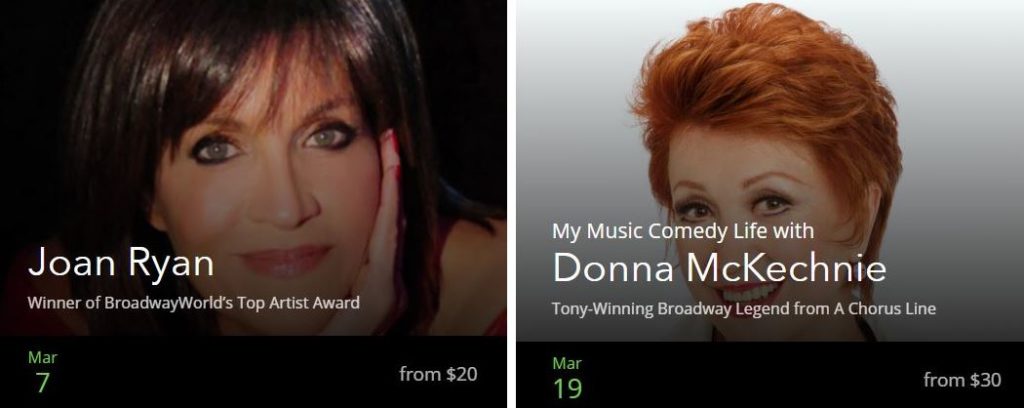Select the green date number 7

[x=42, y=383]
